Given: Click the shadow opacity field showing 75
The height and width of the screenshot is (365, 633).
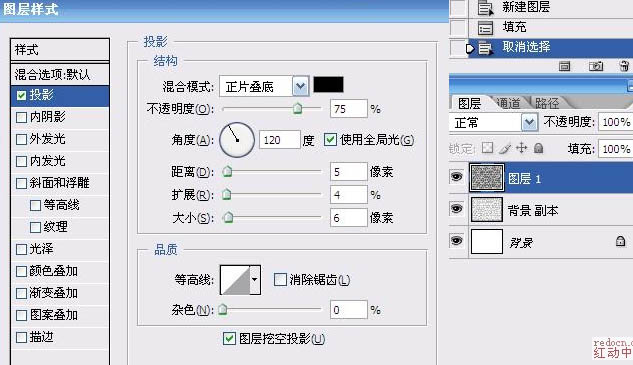Looking at the screenshot, I should 349,109.
